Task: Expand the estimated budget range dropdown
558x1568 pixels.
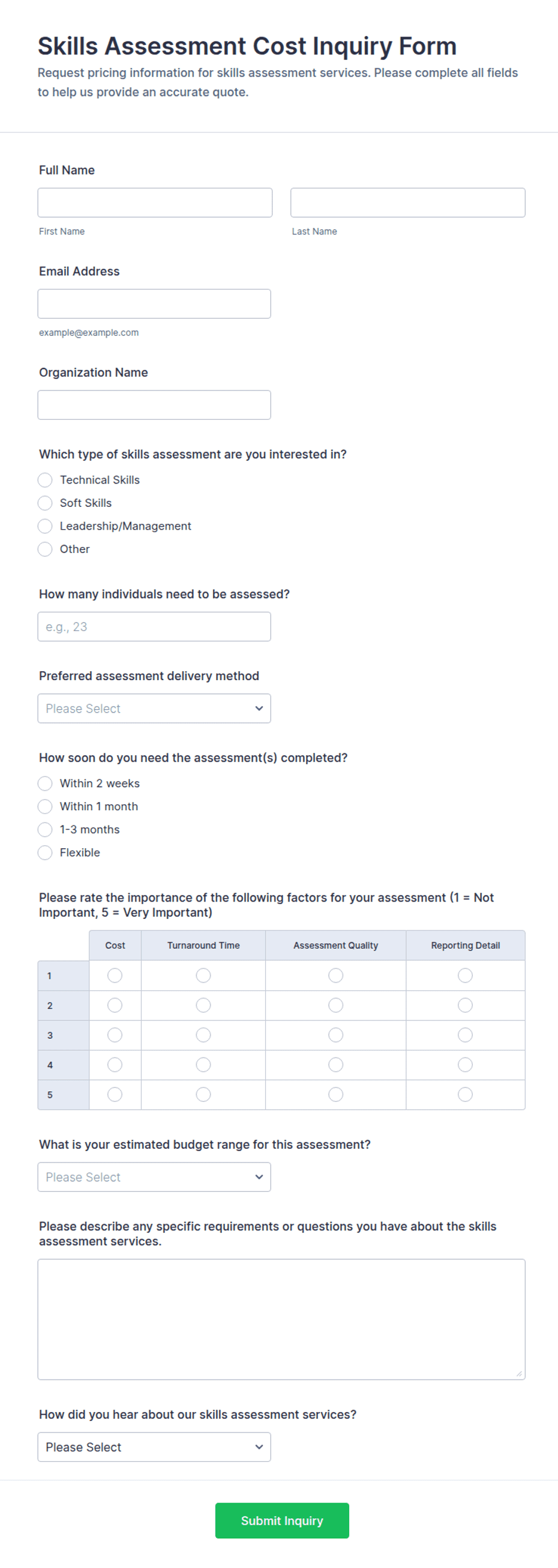Action: (x=154, y=1177)
